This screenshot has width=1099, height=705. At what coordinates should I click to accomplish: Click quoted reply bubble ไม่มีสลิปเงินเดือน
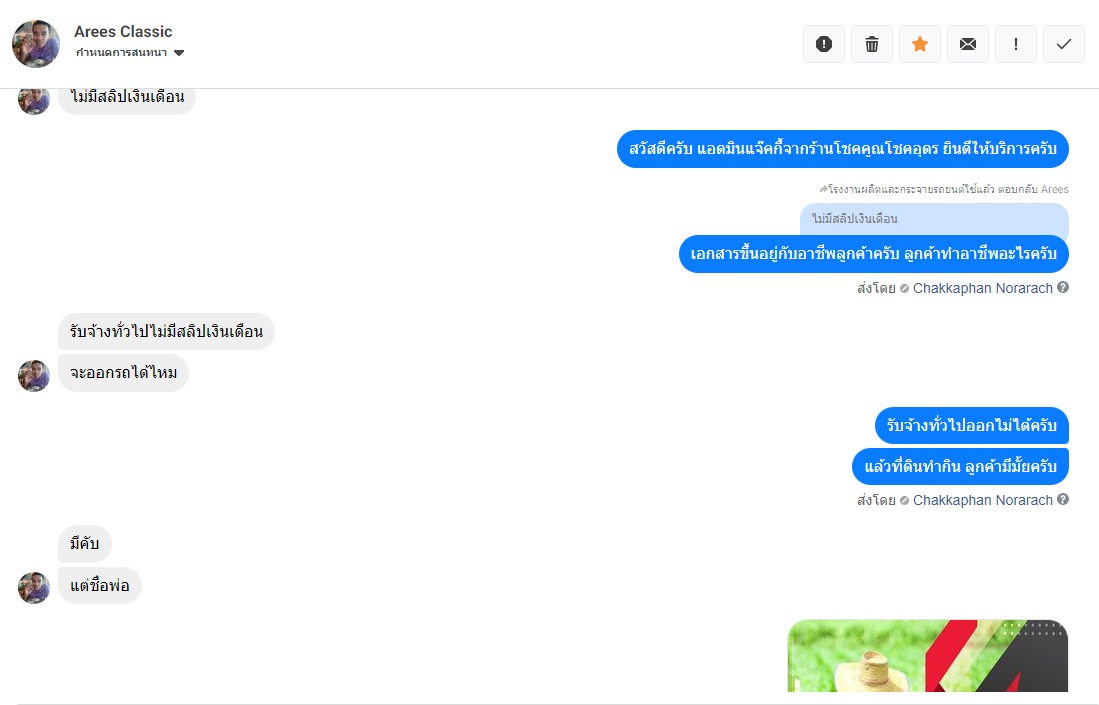(934, 219)
